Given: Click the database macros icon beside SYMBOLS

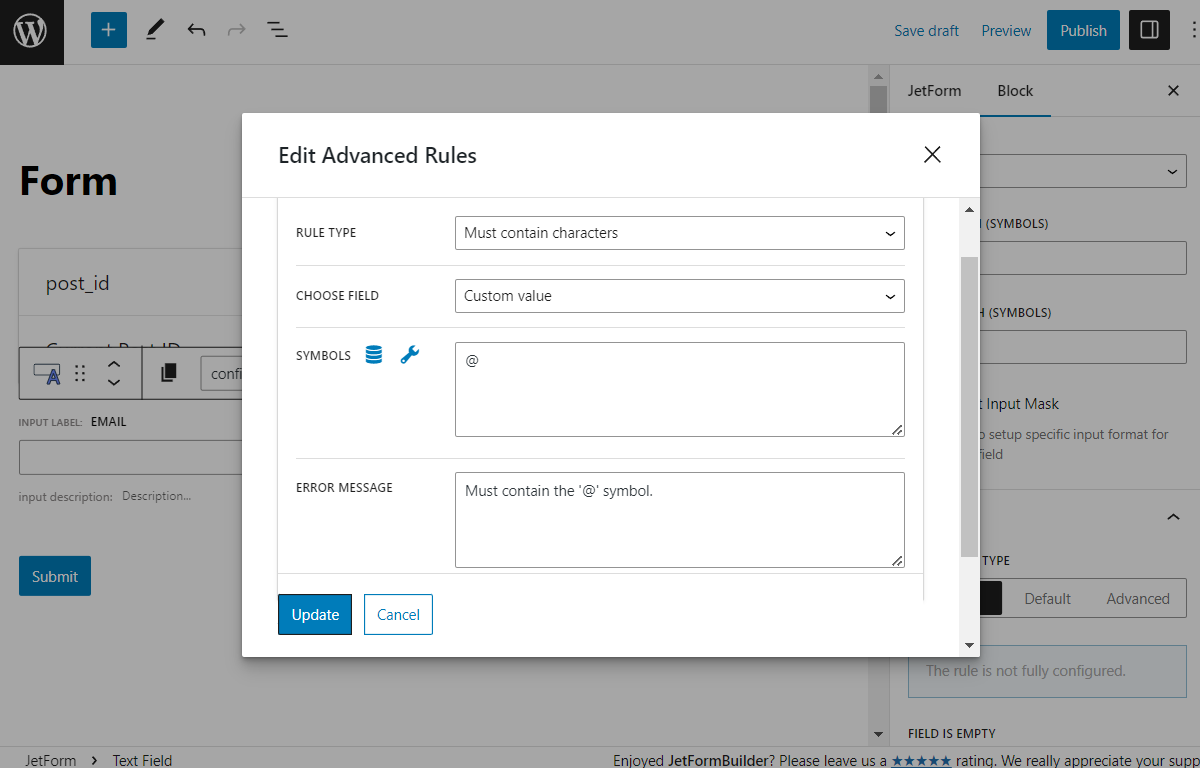Looking at the screenshot, I should (373, 354).
